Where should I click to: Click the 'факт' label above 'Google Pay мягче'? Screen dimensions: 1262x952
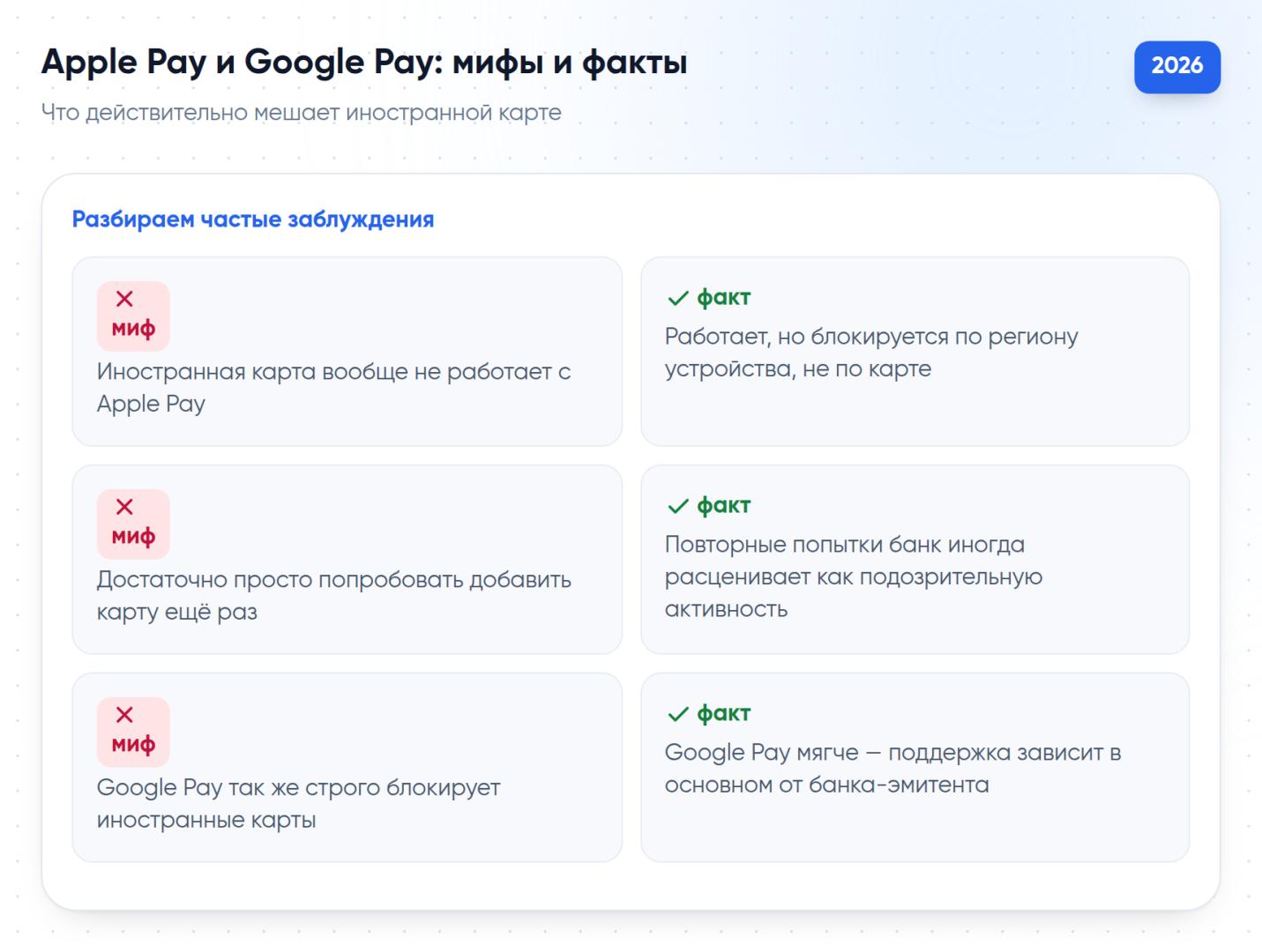tap(724, 714)
